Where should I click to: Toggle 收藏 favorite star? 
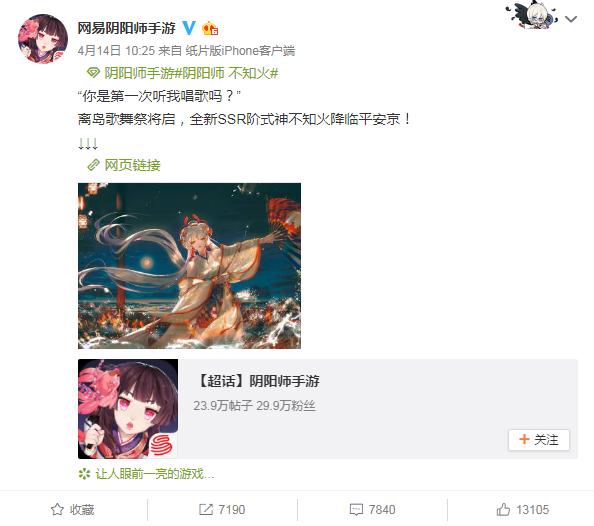(x=73, y=509)
